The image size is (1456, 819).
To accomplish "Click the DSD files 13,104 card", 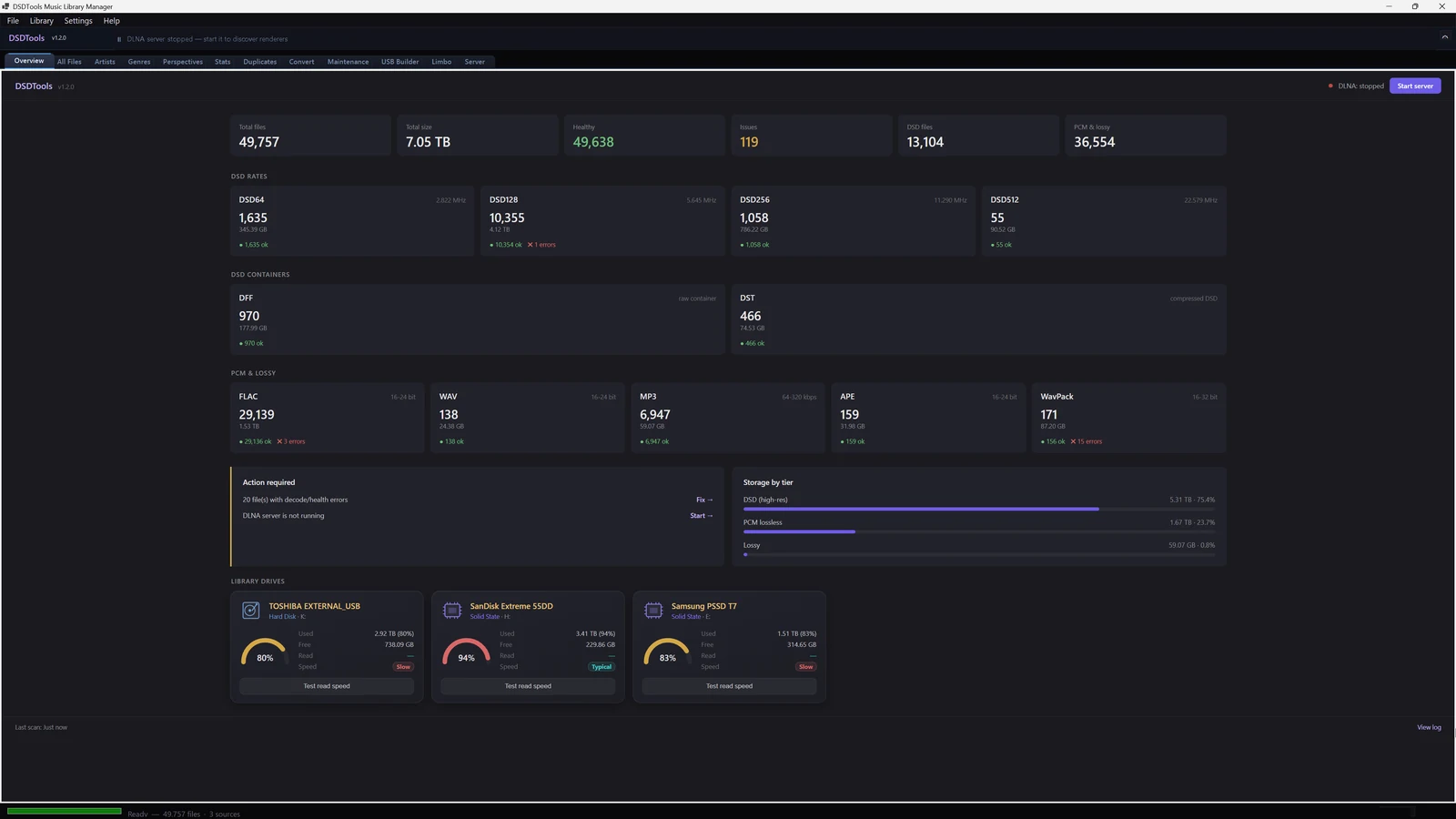I will pos(979,135).
